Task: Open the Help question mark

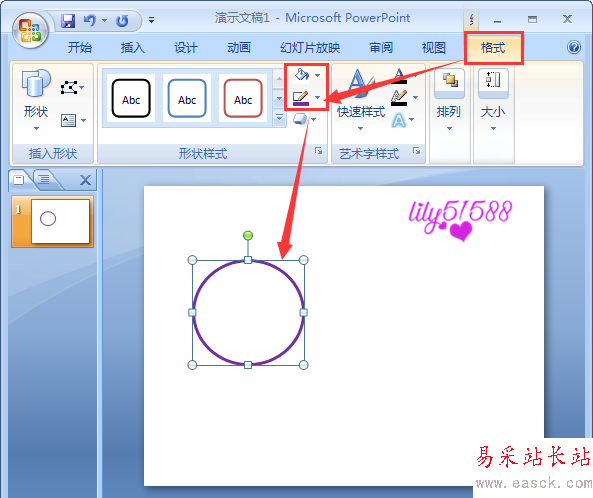Action: click(574, 47)
